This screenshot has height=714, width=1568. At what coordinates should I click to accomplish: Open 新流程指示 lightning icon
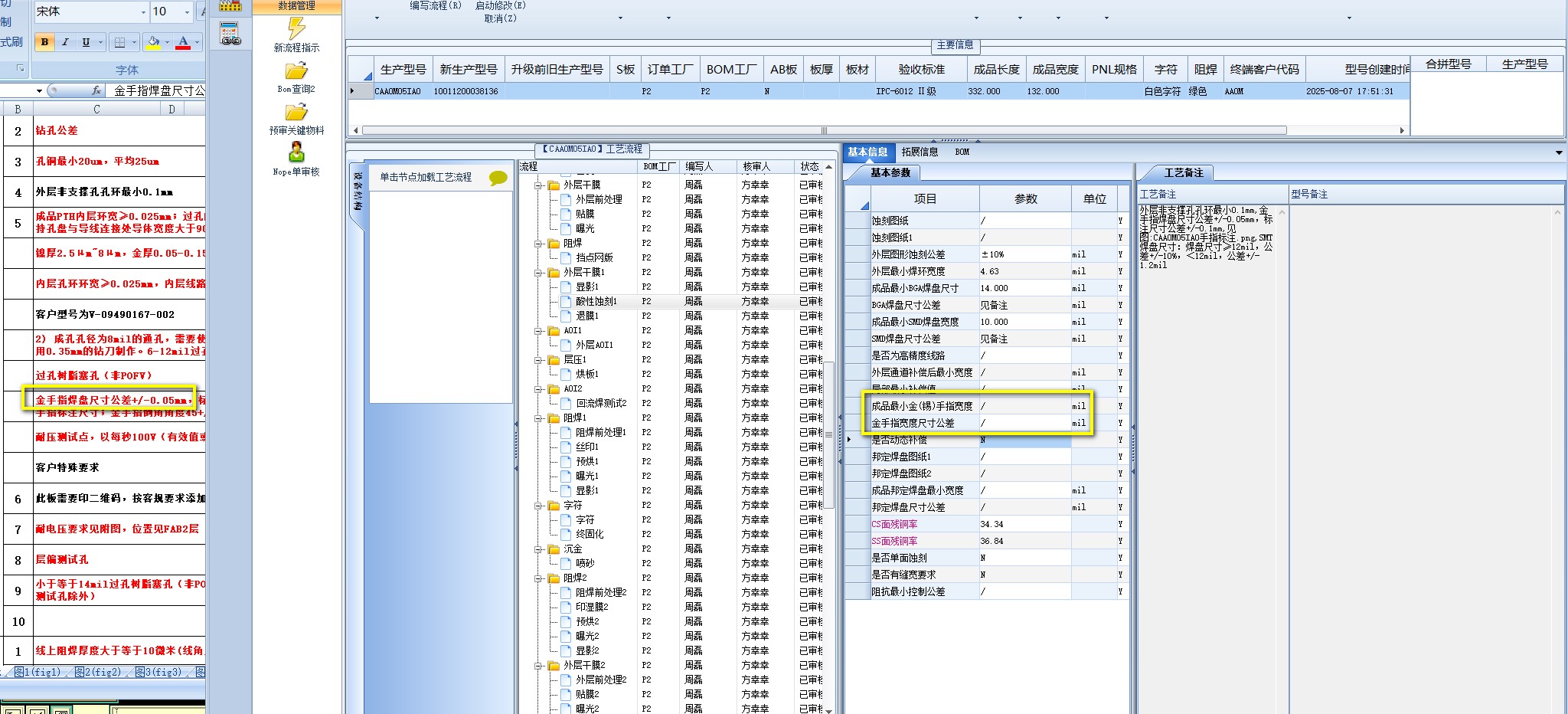[296, 28]
